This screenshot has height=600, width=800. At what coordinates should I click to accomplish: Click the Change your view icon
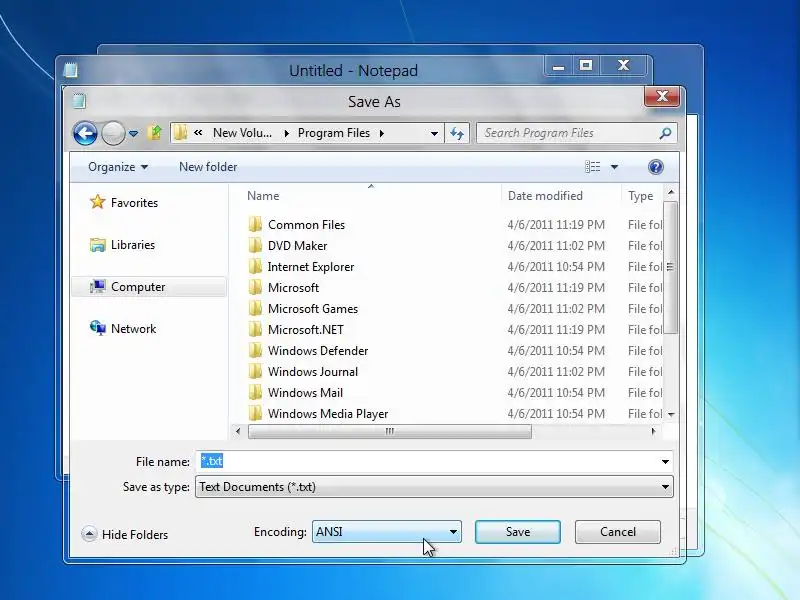coord(592,167)
